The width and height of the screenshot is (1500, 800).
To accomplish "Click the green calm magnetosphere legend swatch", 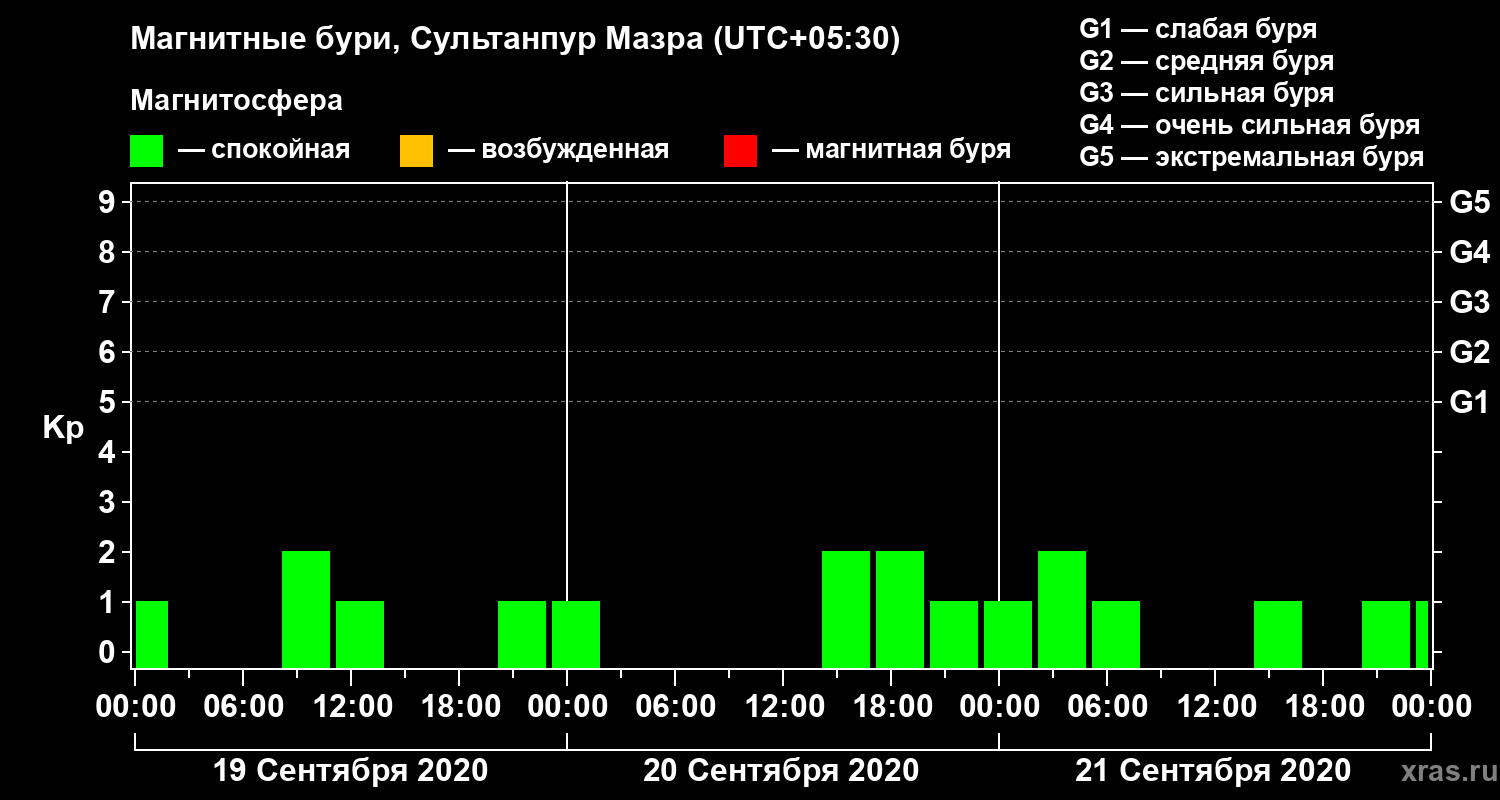I will [x=147, y=151].
